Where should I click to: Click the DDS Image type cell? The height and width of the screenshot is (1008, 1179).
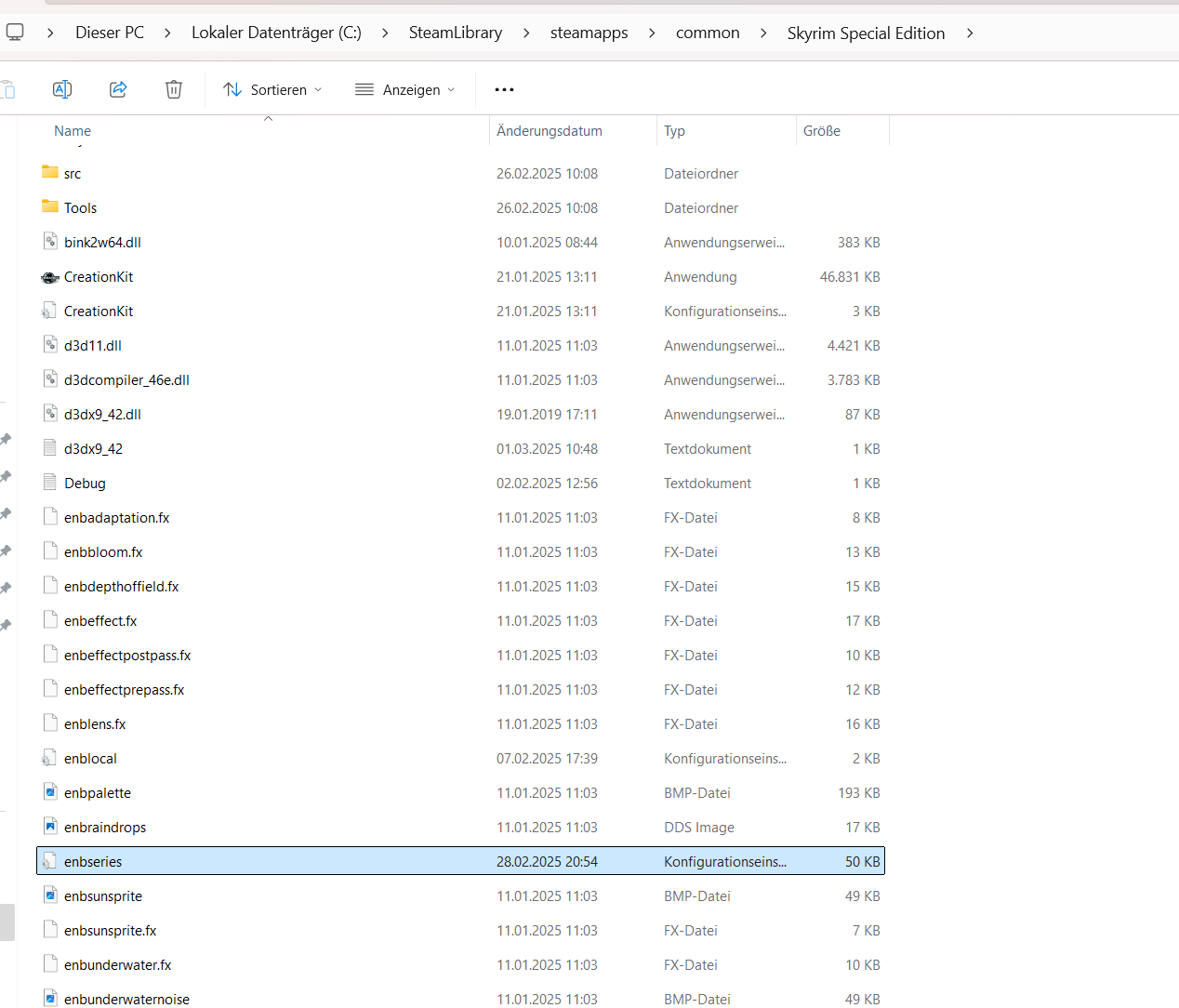pyautogui.click(x=699, y=827)
